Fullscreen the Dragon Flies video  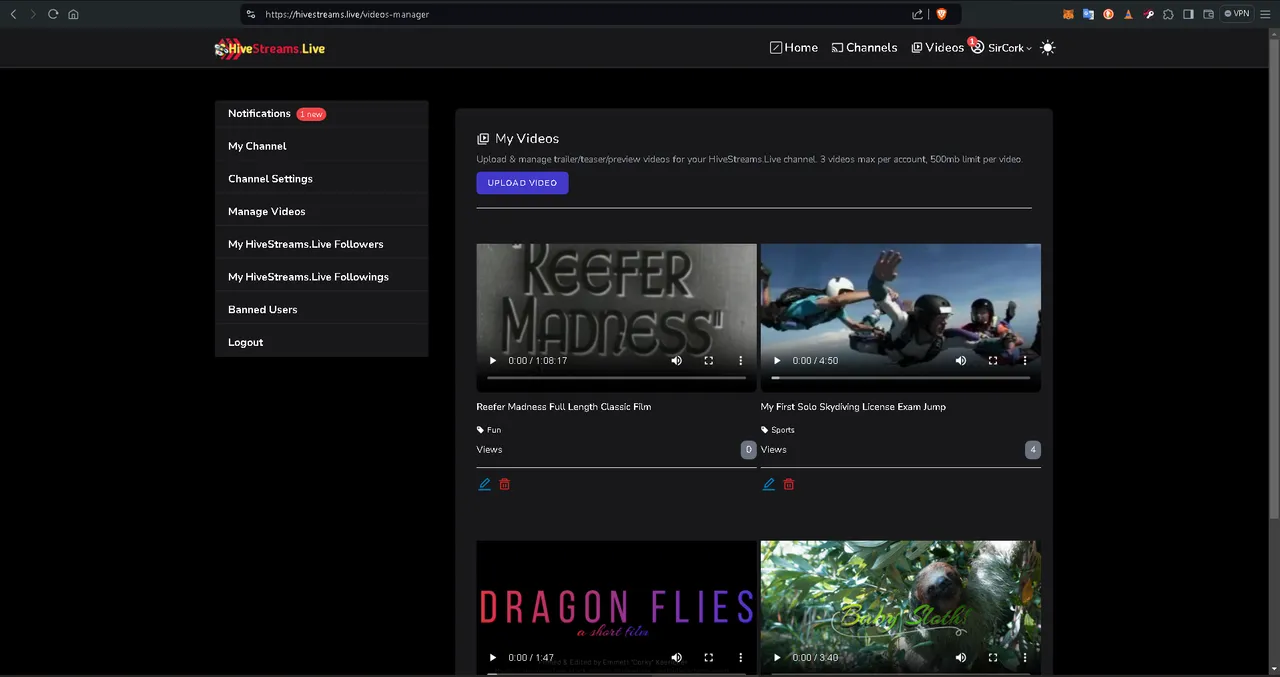[709, 658]
